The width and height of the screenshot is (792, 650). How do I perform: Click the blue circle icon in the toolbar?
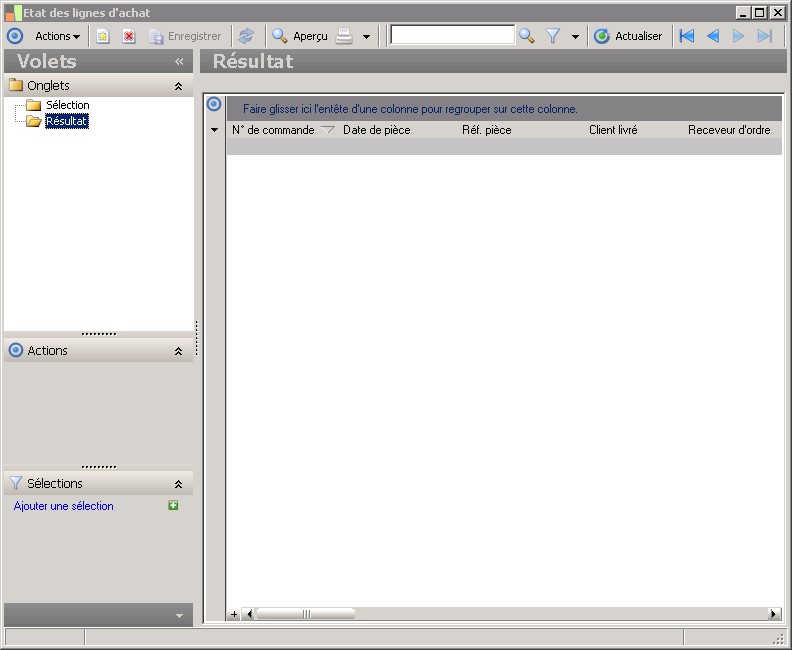[x=15, y=36]
